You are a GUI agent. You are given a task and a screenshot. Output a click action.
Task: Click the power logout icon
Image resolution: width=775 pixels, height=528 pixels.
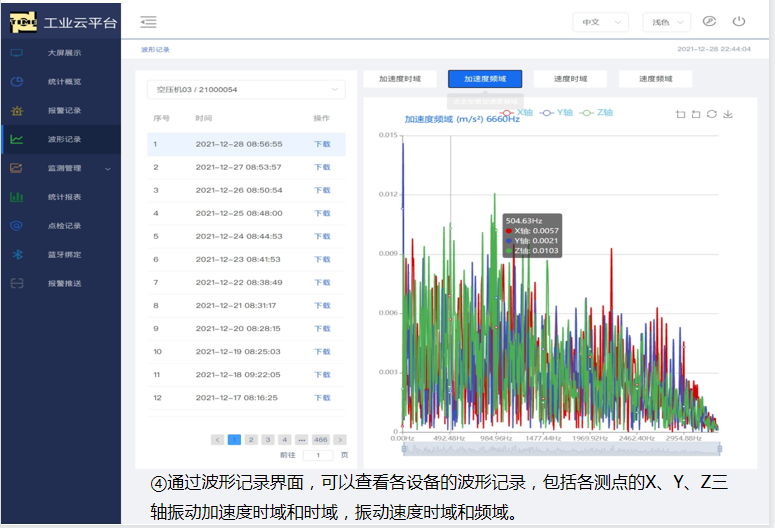click(739, 21)
